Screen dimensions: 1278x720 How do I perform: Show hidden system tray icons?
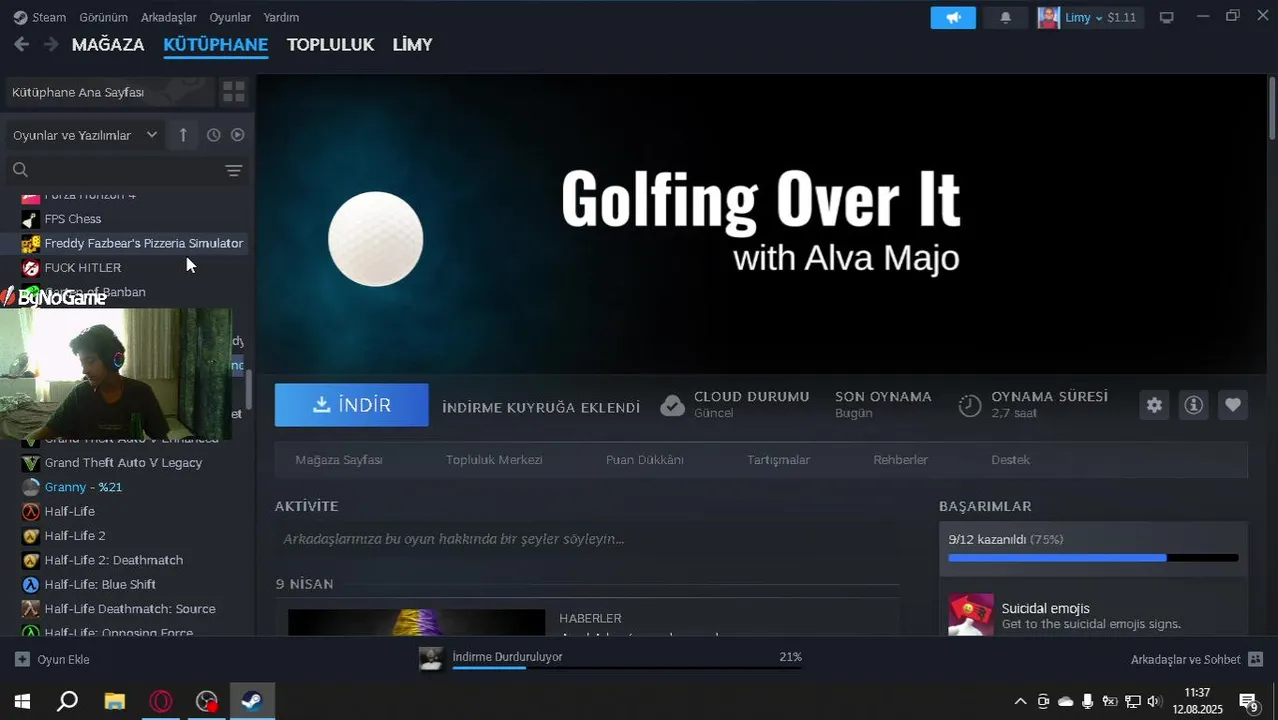(1020, 701)
